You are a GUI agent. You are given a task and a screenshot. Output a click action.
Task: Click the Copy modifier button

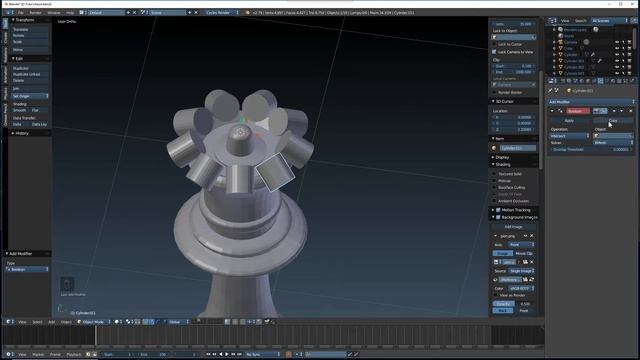tap(613, 120)
